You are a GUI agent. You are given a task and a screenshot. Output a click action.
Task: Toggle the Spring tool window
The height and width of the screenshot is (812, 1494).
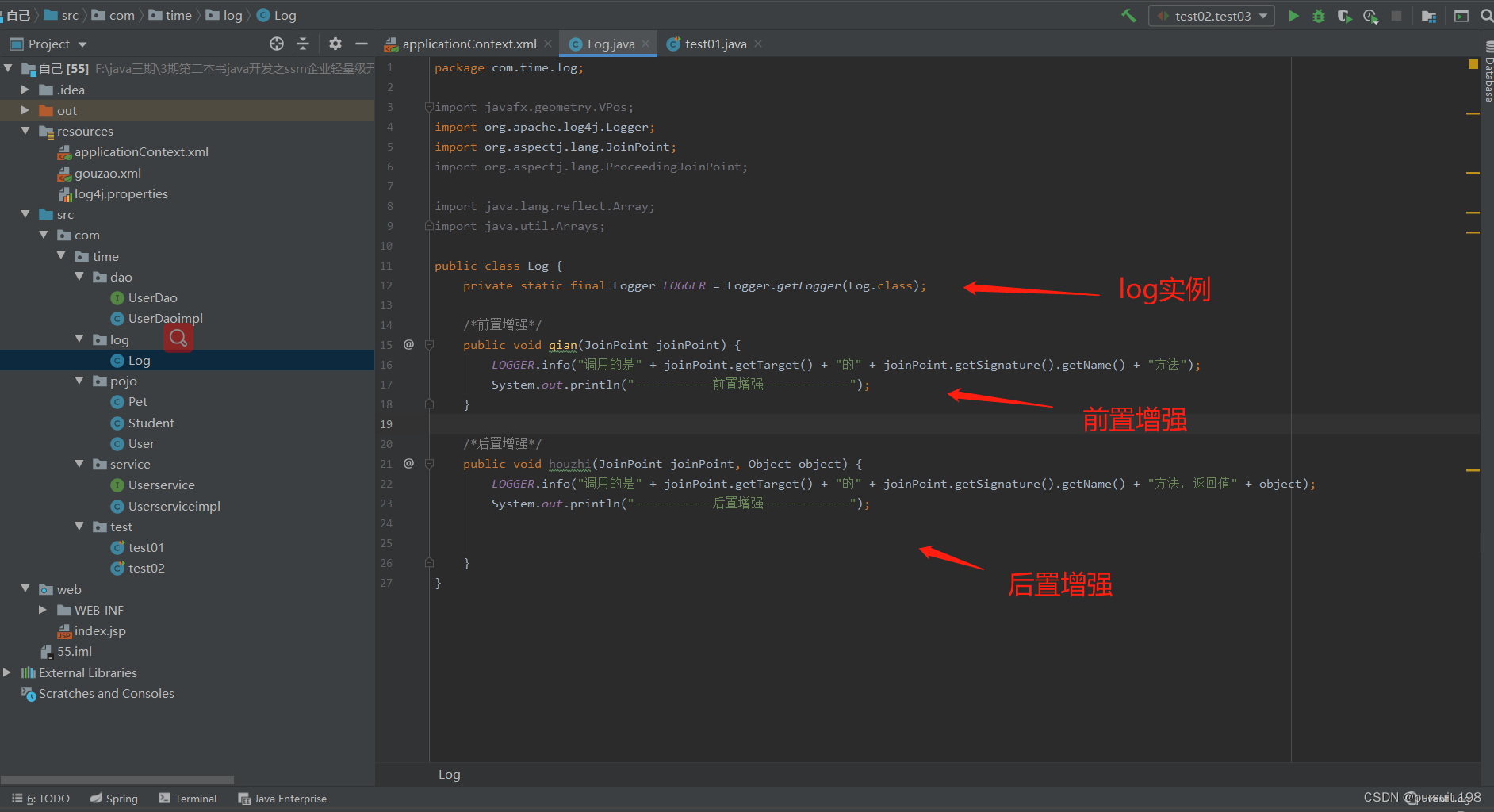[x=114, y=799]
